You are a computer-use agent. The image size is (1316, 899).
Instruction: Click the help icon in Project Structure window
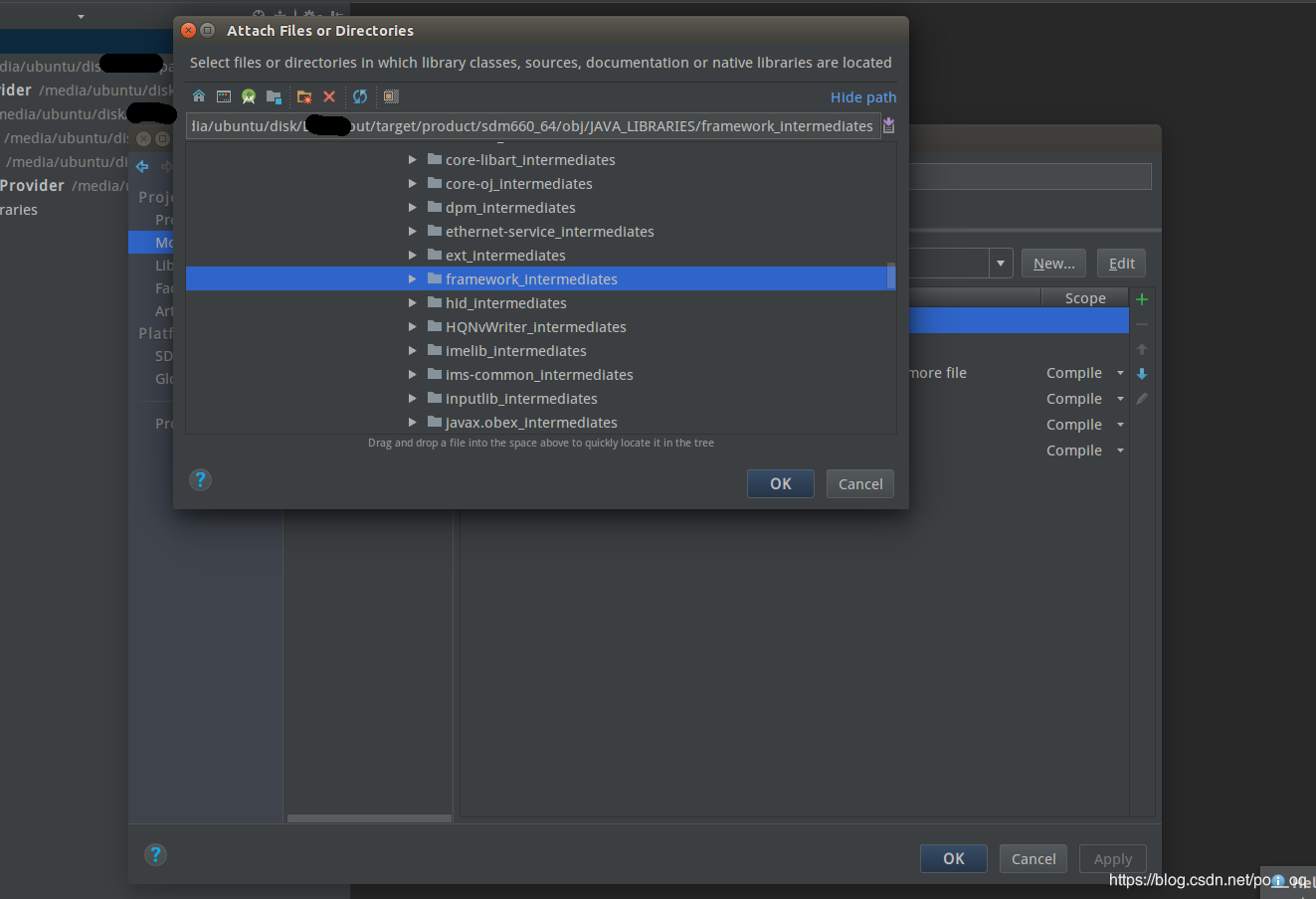point(155,854)
